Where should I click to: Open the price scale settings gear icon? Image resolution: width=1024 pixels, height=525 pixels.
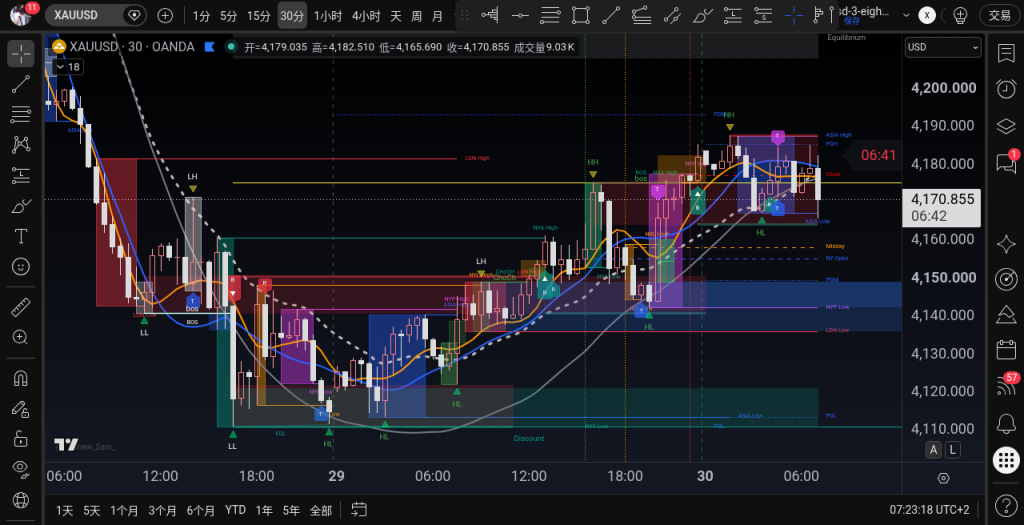click(943, 478)
